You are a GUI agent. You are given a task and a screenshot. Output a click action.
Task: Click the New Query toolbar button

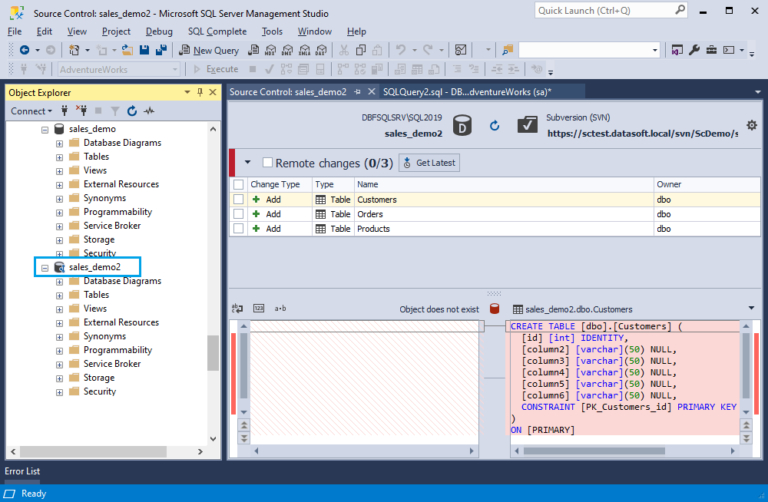(x=209, y=50)
